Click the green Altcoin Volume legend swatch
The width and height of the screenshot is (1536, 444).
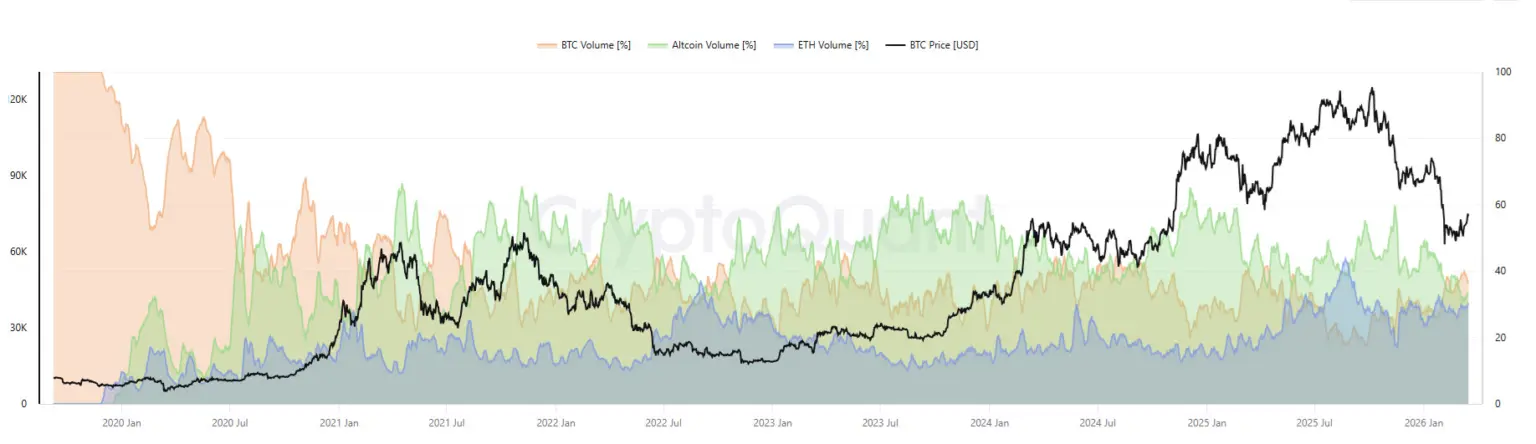point(658,45)
